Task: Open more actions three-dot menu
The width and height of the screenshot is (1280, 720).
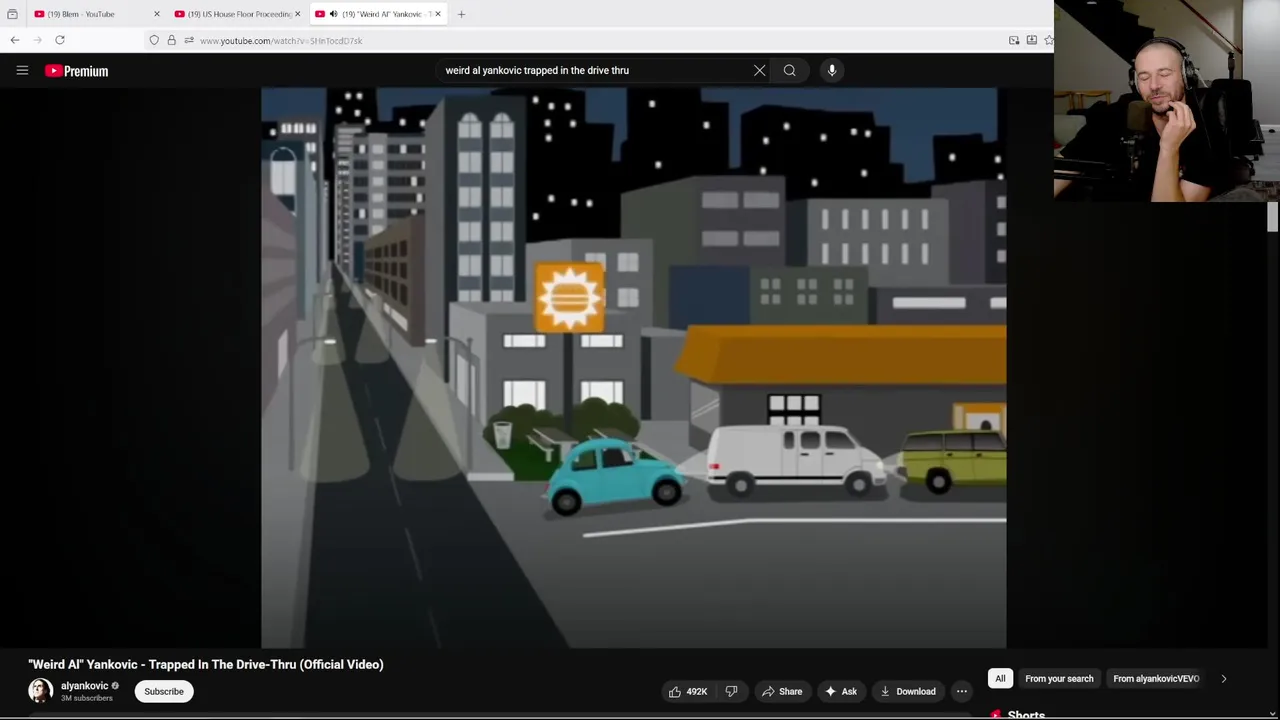Action: [961, 691]
